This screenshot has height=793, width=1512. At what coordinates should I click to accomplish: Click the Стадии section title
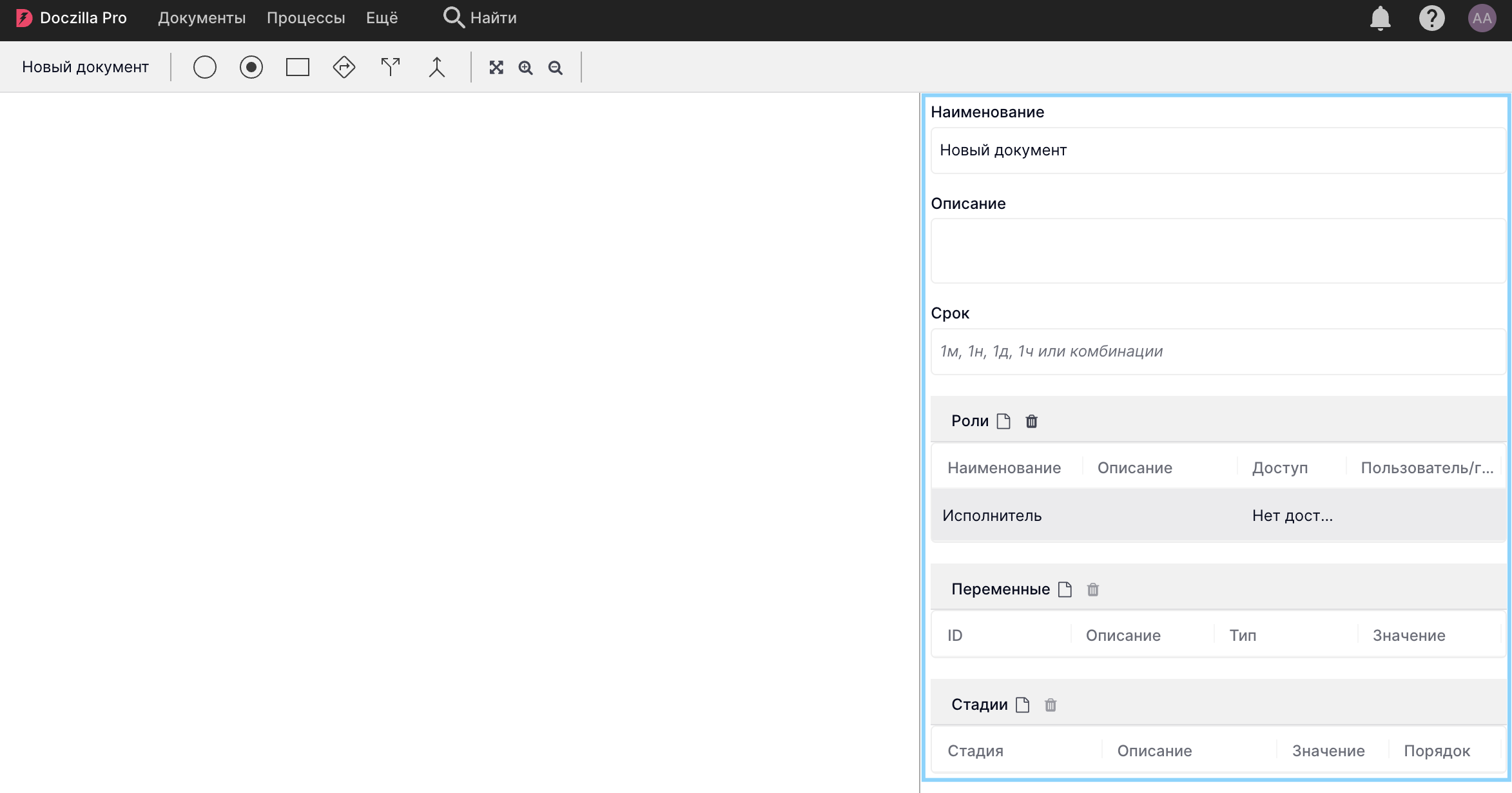[x=980, y=705]
